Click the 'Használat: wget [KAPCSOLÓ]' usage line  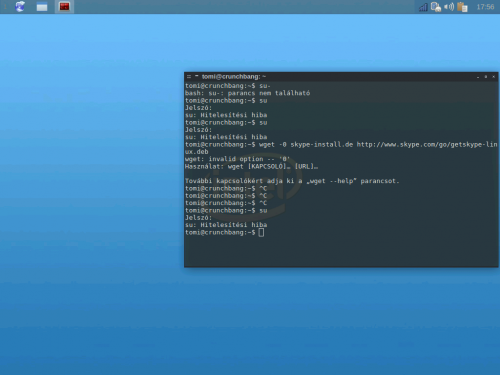click(x=252, y=166)
